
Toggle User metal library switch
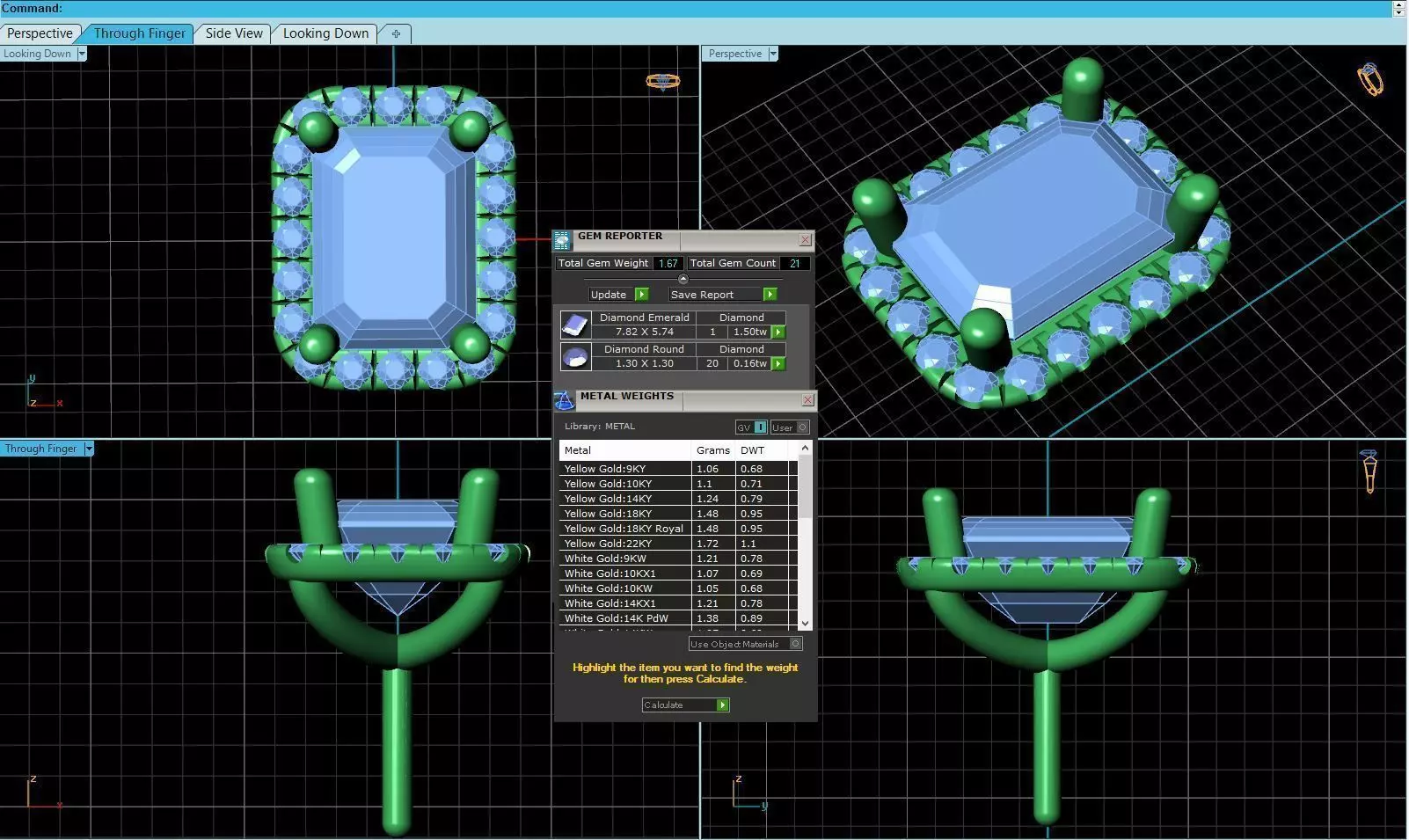tap(789, 427)
